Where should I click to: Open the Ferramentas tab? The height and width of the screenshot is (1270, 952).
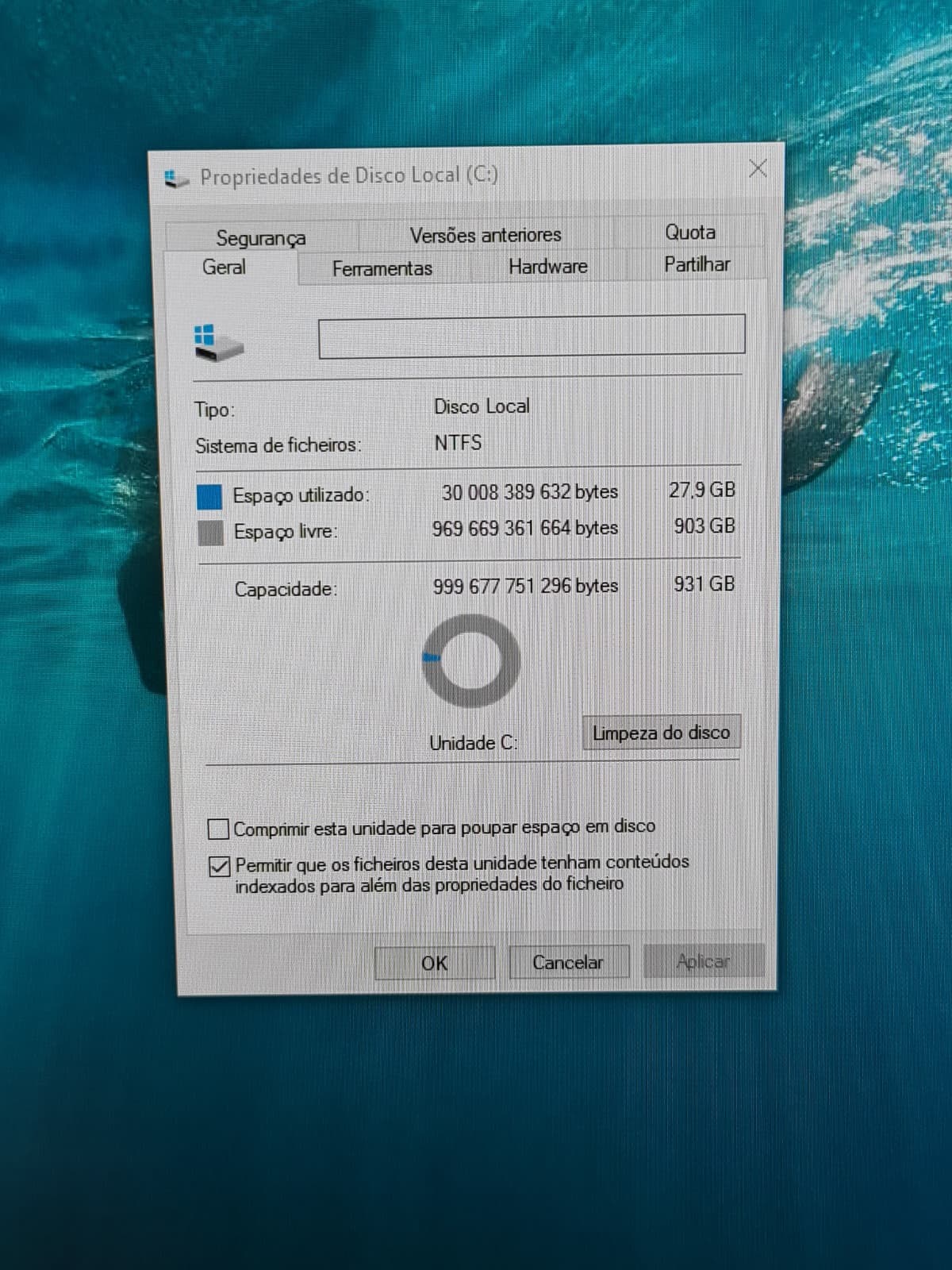pyautogui.click(x=382, y=268)
